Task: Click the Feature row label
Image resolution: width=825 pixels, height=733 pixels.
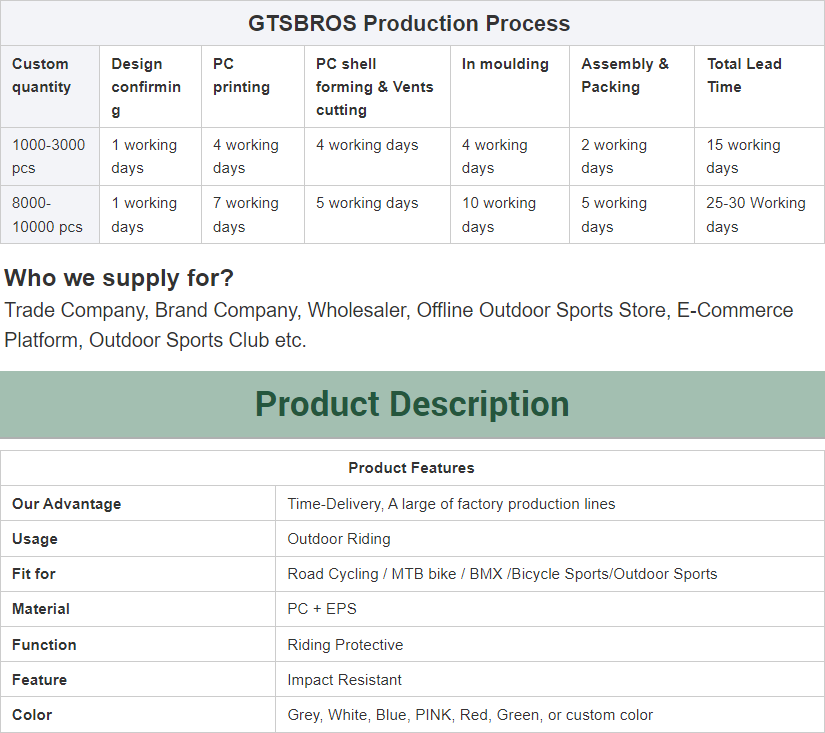Action: pyautogui.click(x=39, y=679)
